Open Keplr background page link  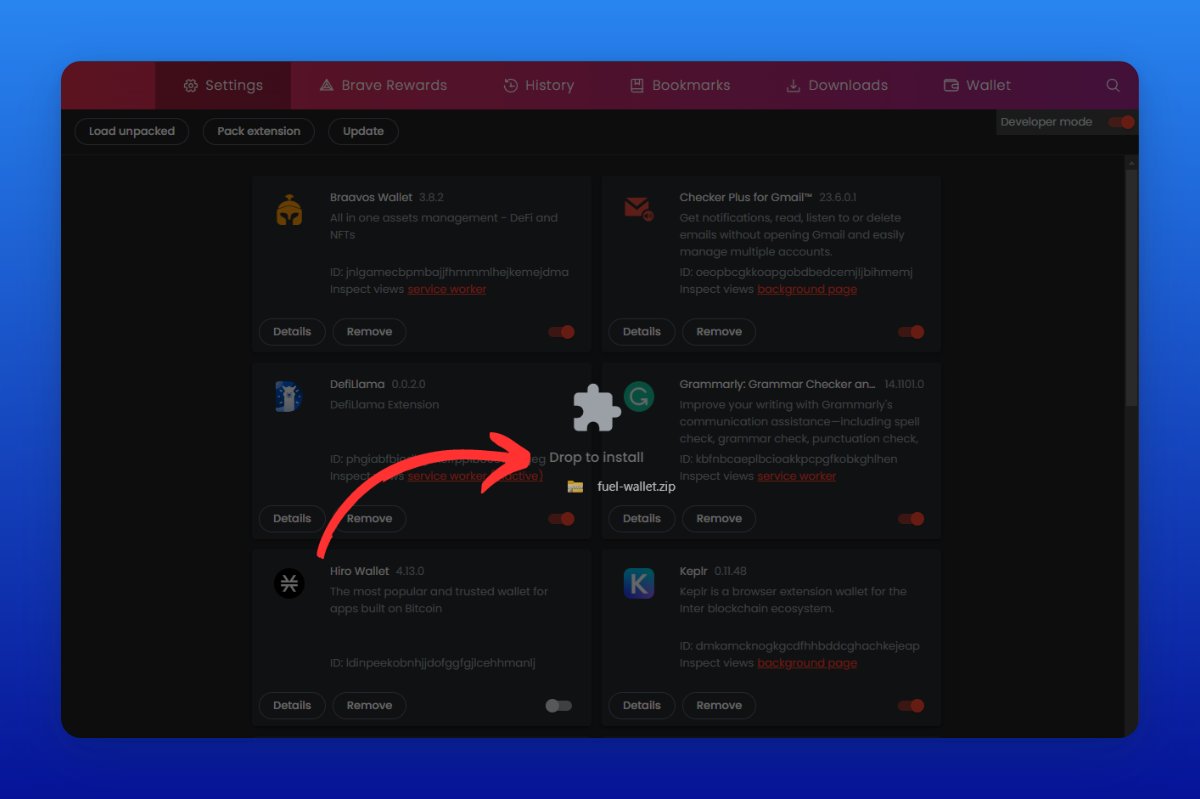[806, 663]
